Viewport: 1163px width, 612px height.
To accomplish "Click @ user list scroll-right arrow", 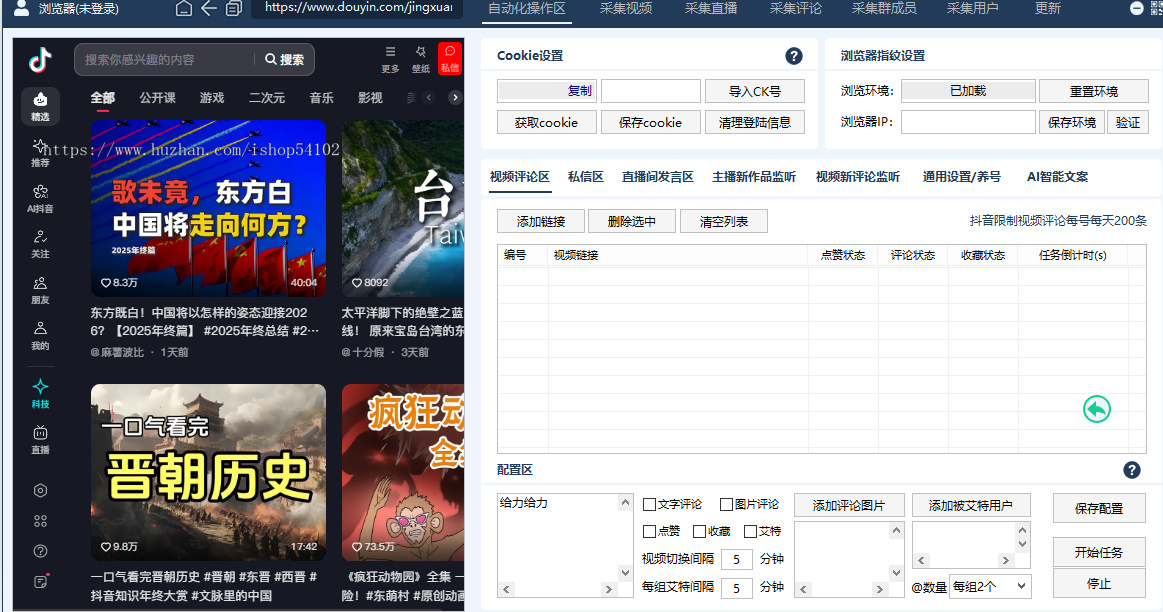I will coord(1006,560).
